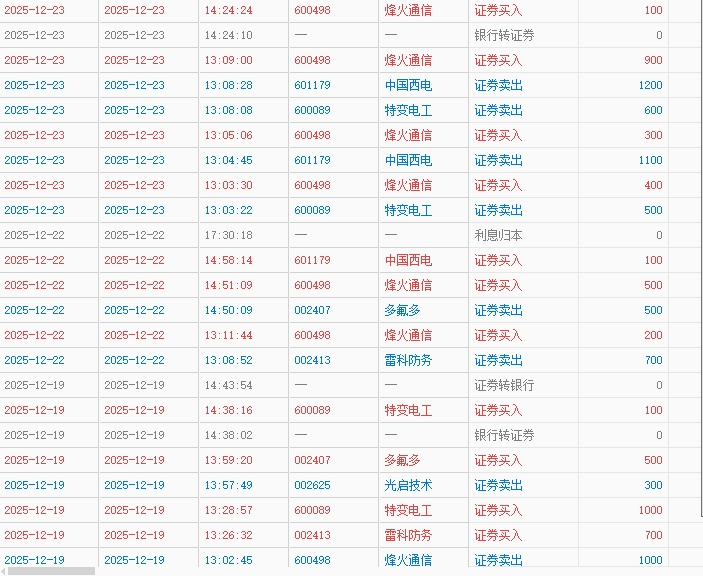Select 银行转证券 in the 14:38:02 row
This screenshot has height=576, width=703.
pyautogui.click(x=504, y=435)
